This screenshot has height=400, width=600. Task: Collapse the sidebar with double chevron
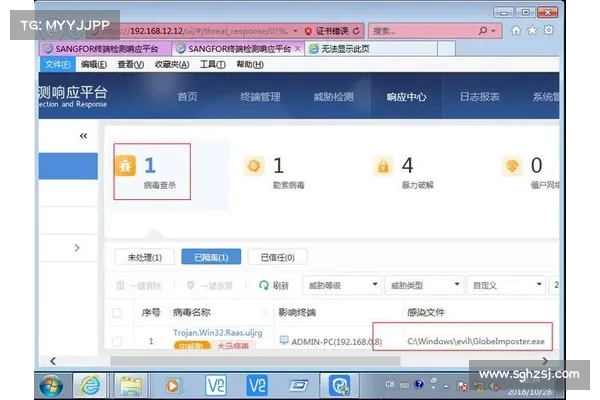pyautogui.click(x=82, y=136)
